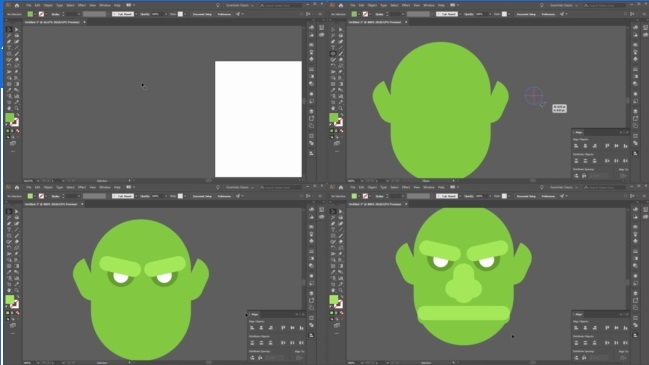Viewport: 649px width, 365px height.
Task: Click Document Setup in blank artboard window
Action: click(202, 14)
